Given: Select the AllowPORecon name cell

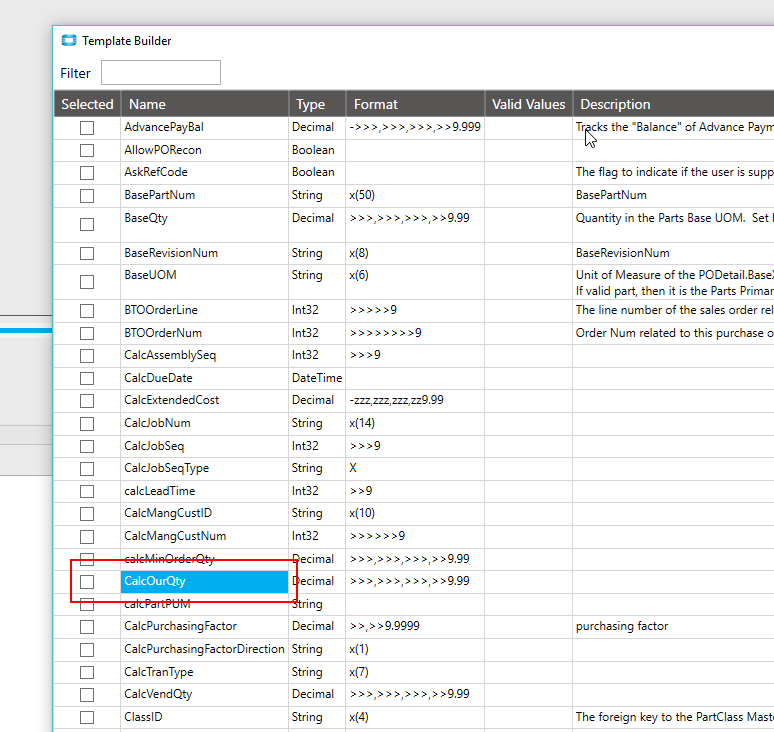Looking at the screenshot, I should 205,150.
